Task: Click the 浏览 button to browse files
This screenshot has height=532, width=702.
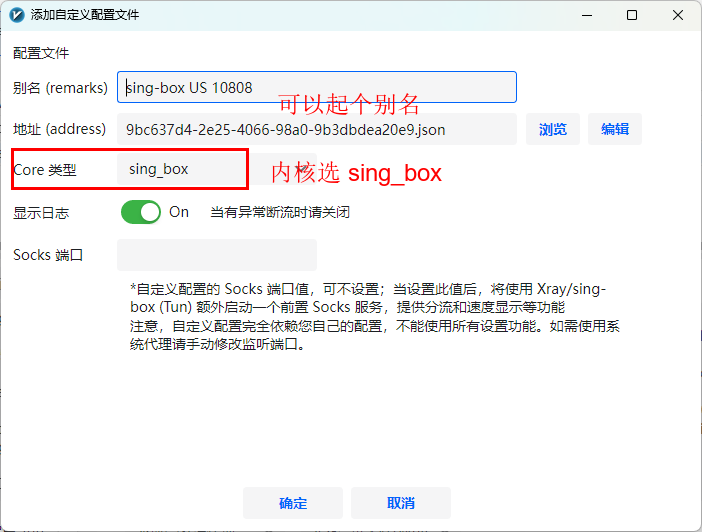Action: pyautogui.click(x=553, y=129)
